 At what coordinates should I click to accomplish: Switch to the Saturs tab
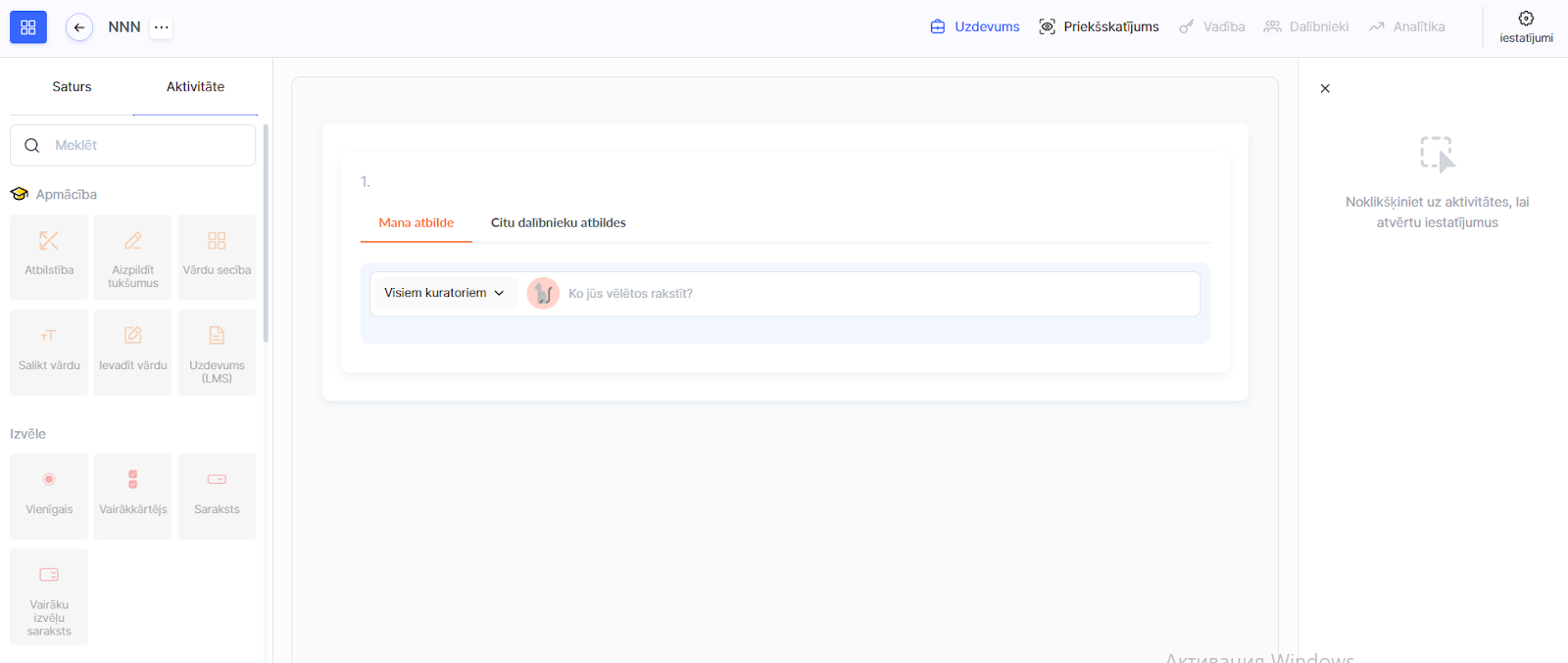coord(72,87)
